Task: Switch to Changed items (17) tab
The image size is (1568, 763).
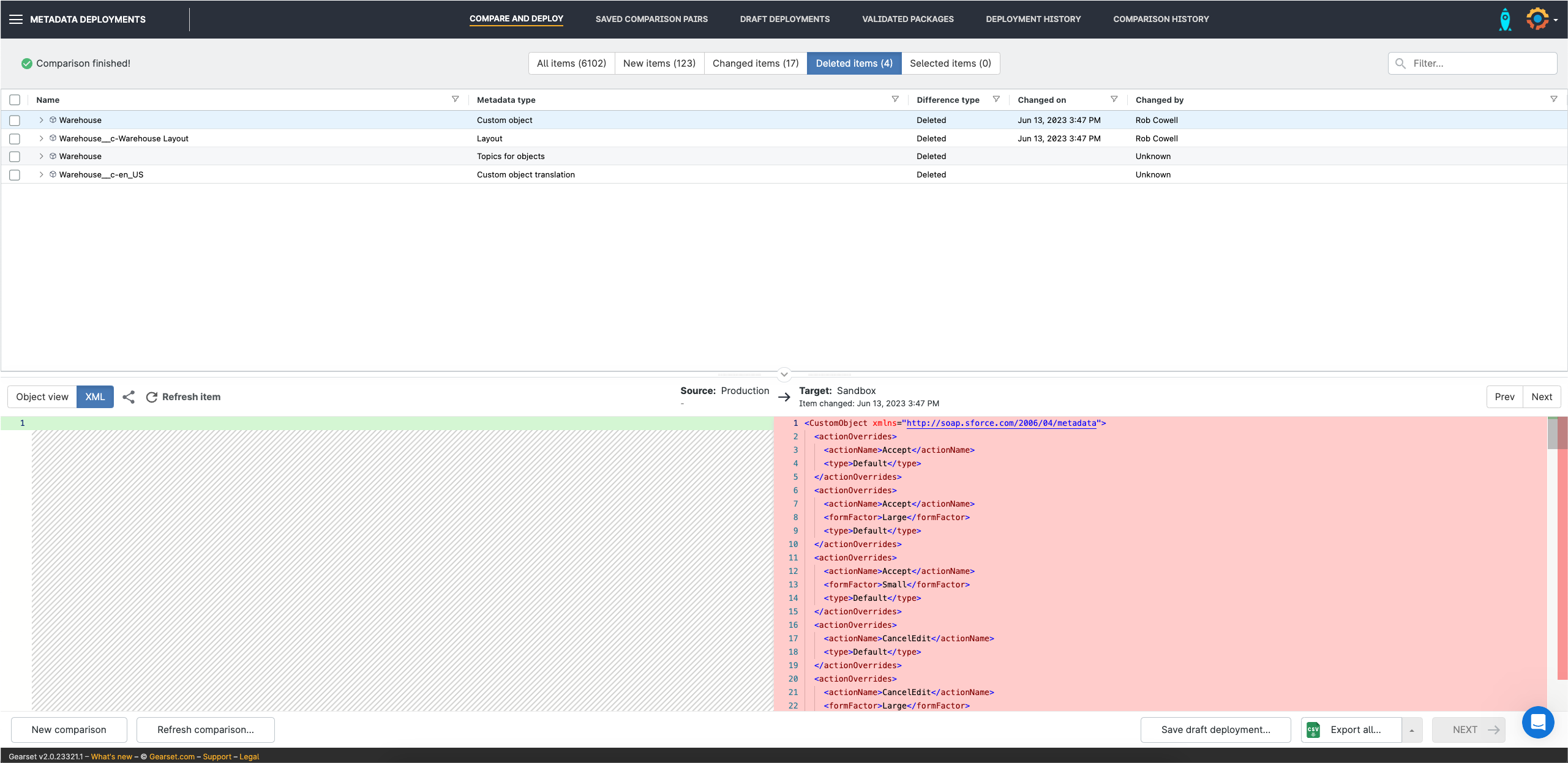Action: coord(755,64)
